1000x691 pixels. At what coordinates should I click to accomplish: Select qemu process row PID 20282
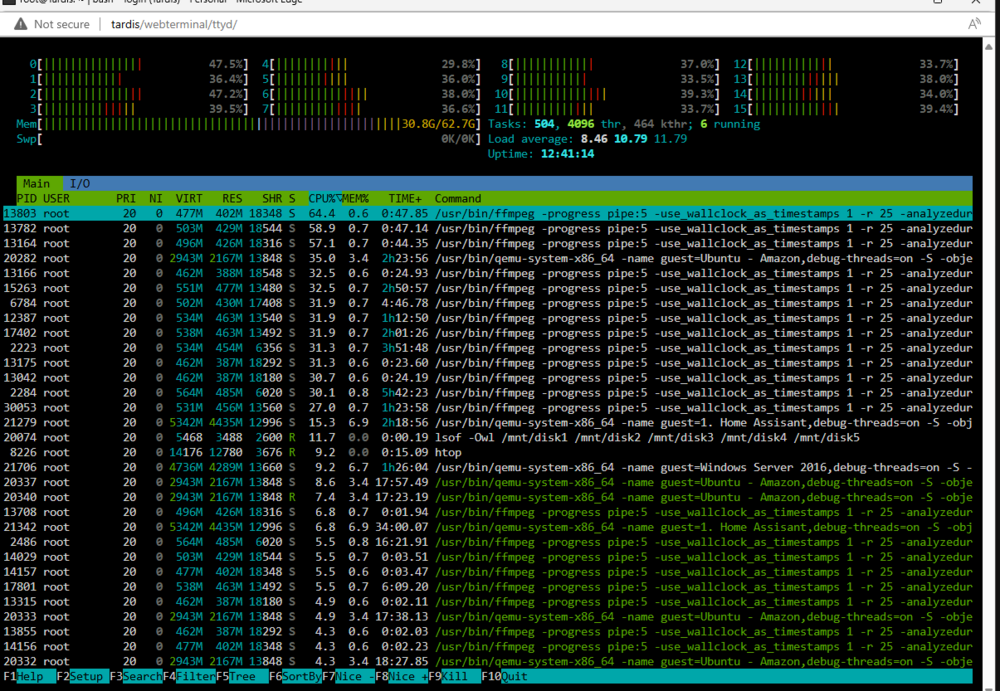pos(488,258)
